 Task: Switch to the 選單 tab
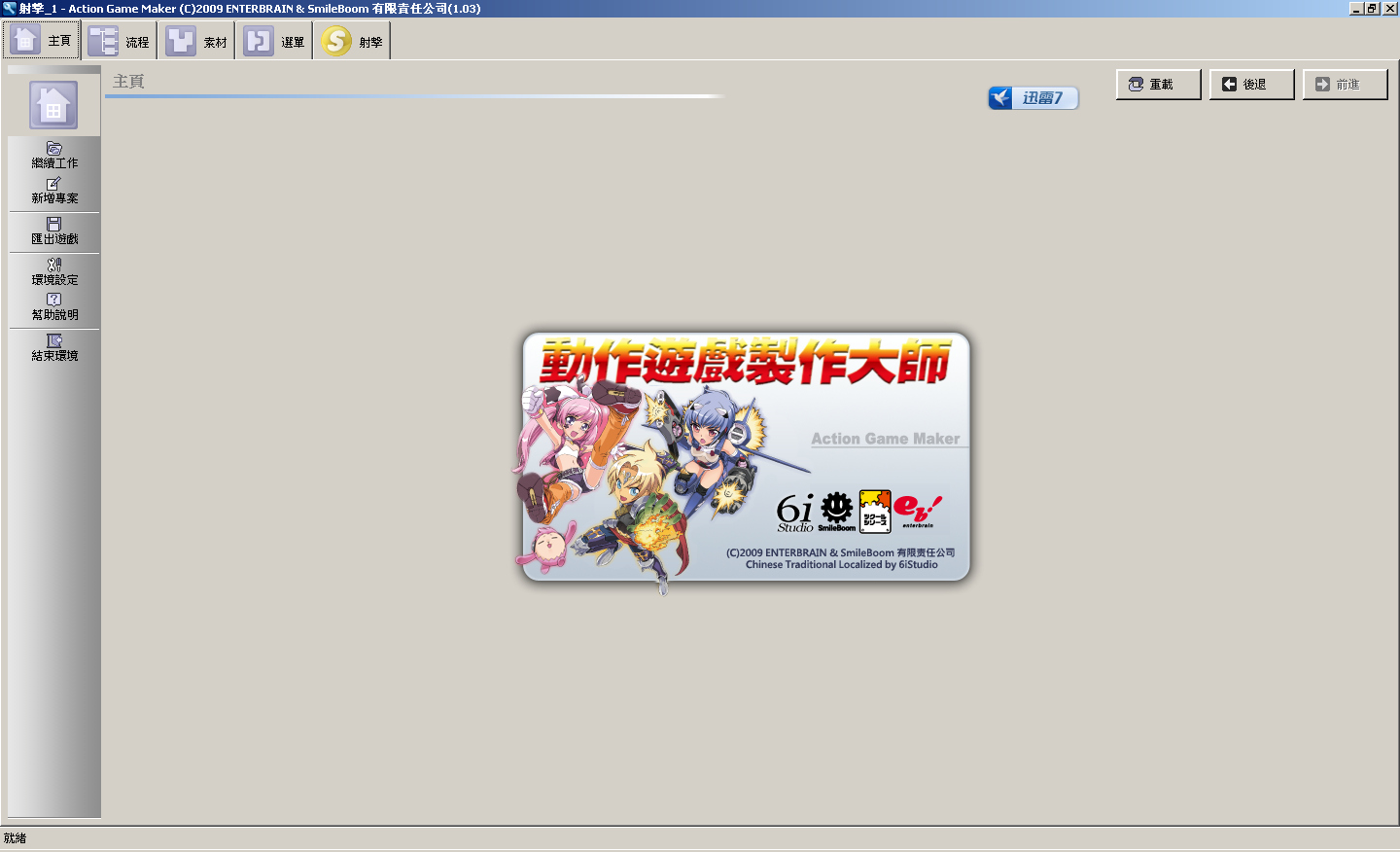click(275, 42)
